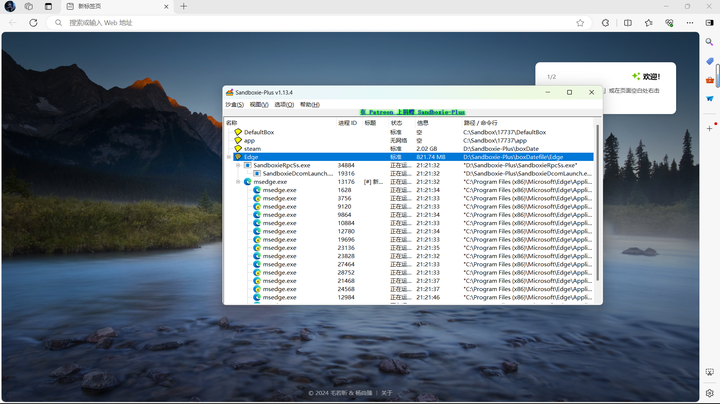
Task: Open the sidebar settings gear icon
Action: point(709,393)
